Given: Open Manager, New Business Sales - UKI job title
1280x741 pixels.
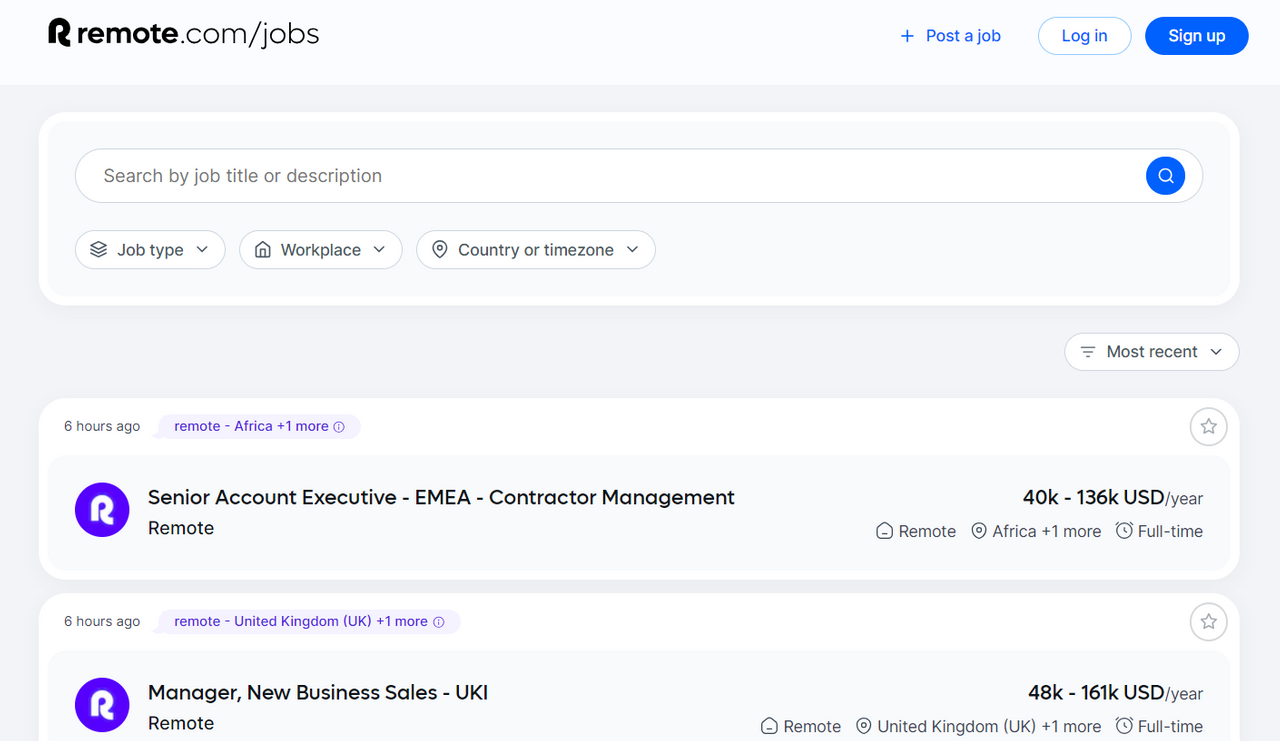Looking at the screenshot, I should (318, 693).
